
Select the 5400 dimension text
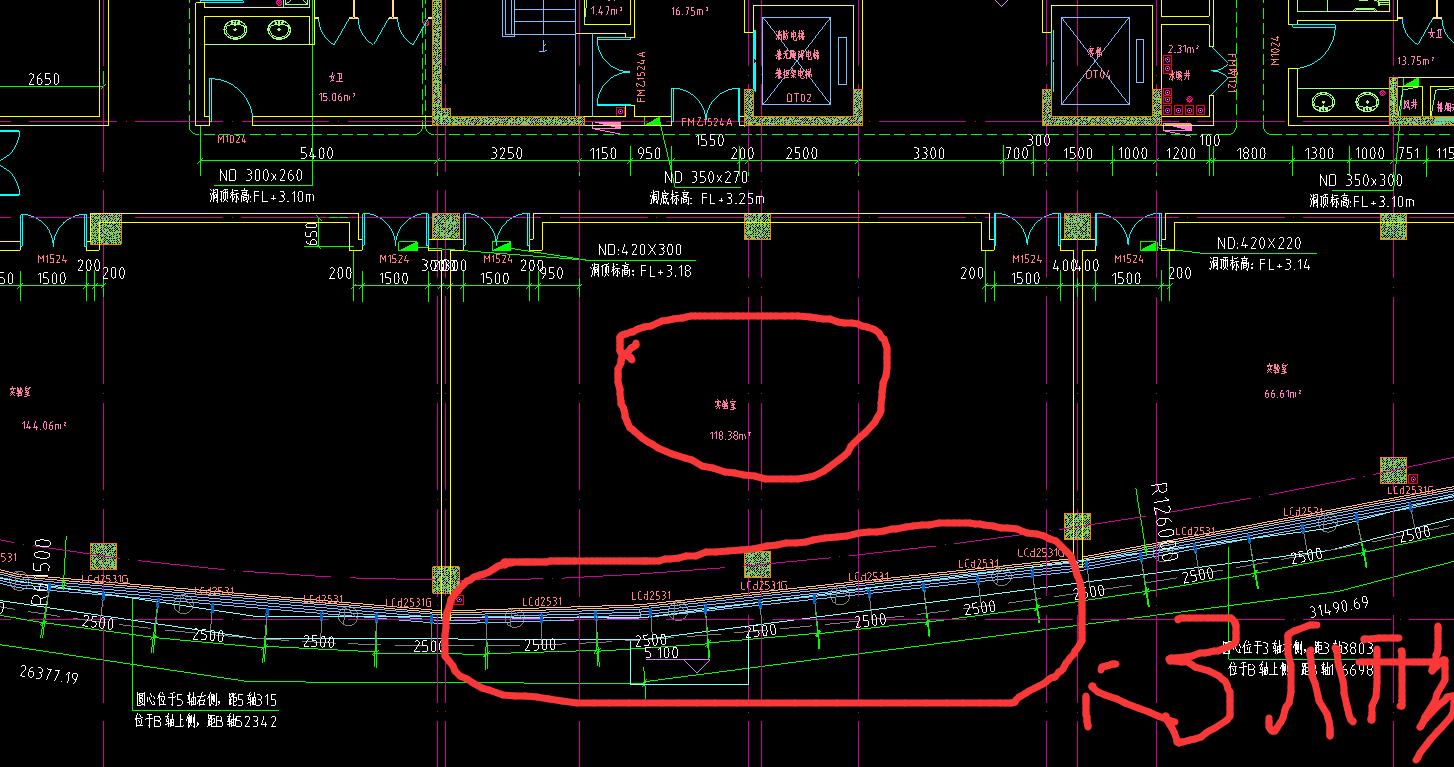click(x=317, y=154)
